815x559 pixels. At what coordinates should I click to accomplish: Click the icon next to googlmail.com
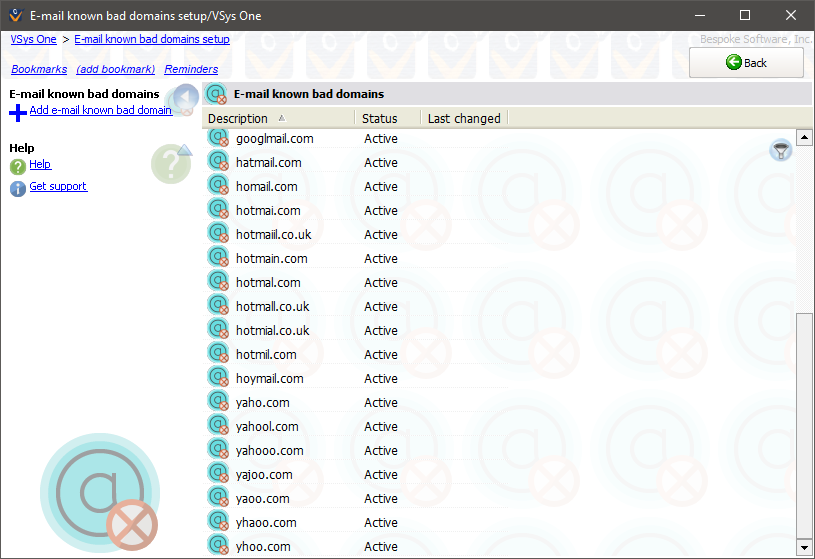tap(218, 139)
